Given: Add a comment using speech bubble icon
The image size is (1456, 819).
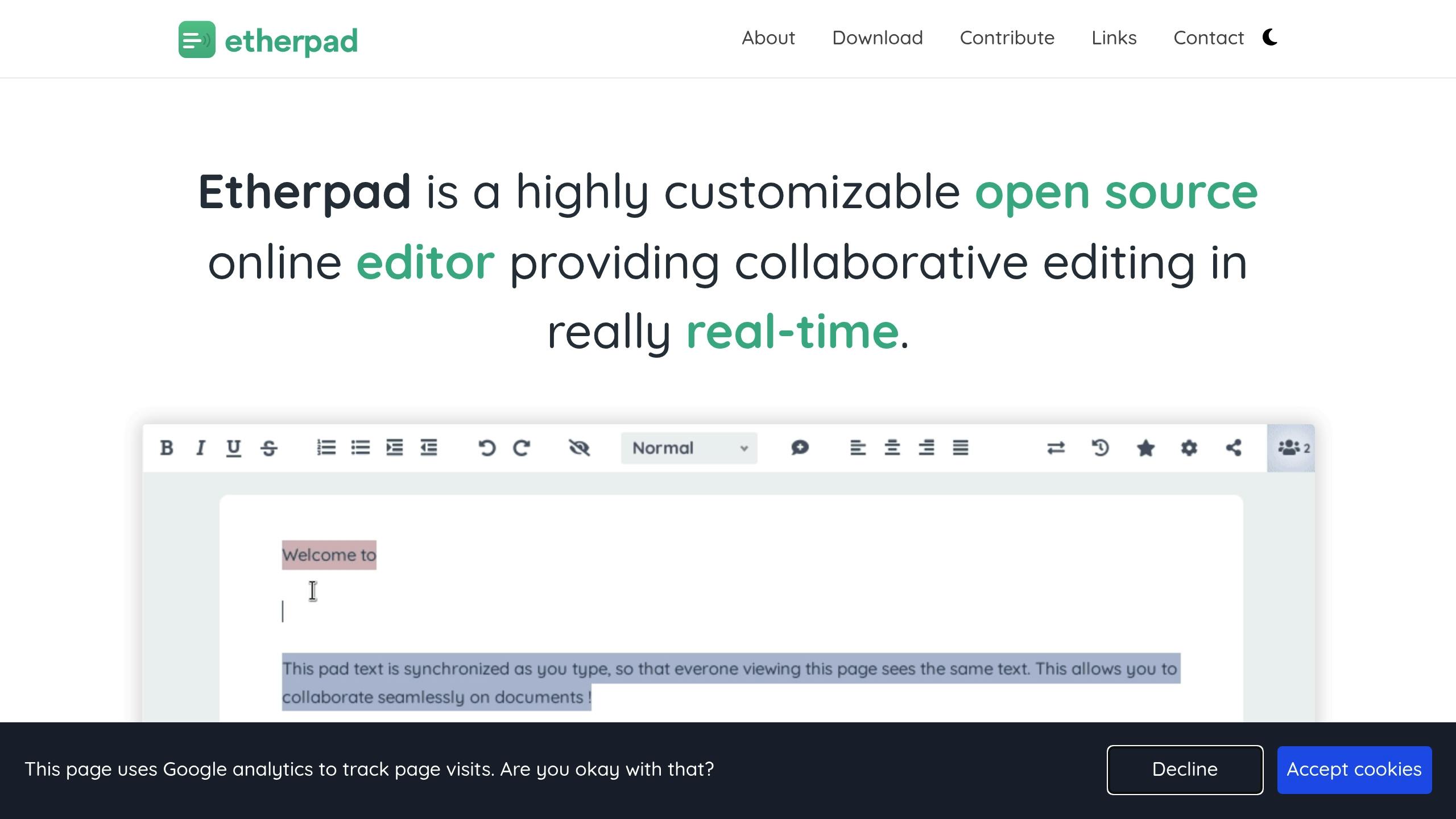Looking at the screenshot, I should click(x=800, y=448).
